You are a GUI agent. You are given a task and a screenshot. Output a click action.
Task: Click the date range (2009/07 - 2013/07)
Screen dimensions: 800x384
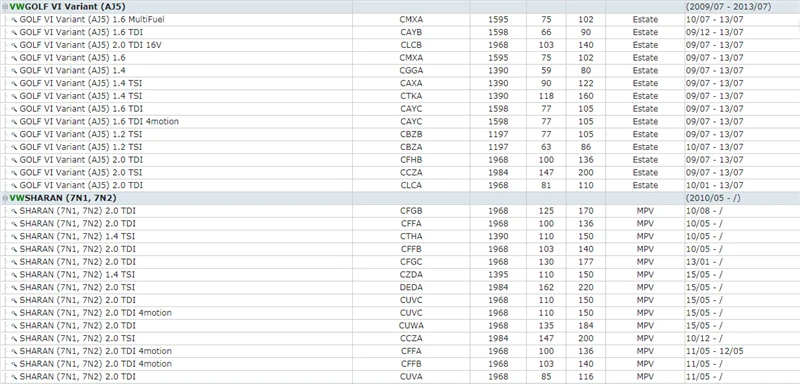[729, 7]
